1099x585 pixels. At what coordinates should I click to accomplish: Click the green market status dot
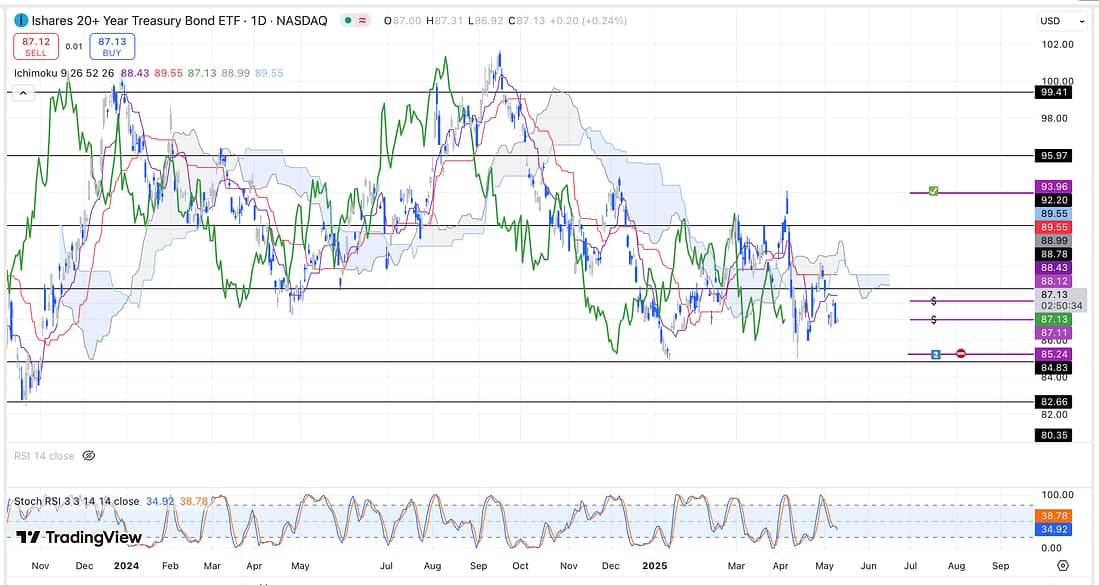click(346, 21)
